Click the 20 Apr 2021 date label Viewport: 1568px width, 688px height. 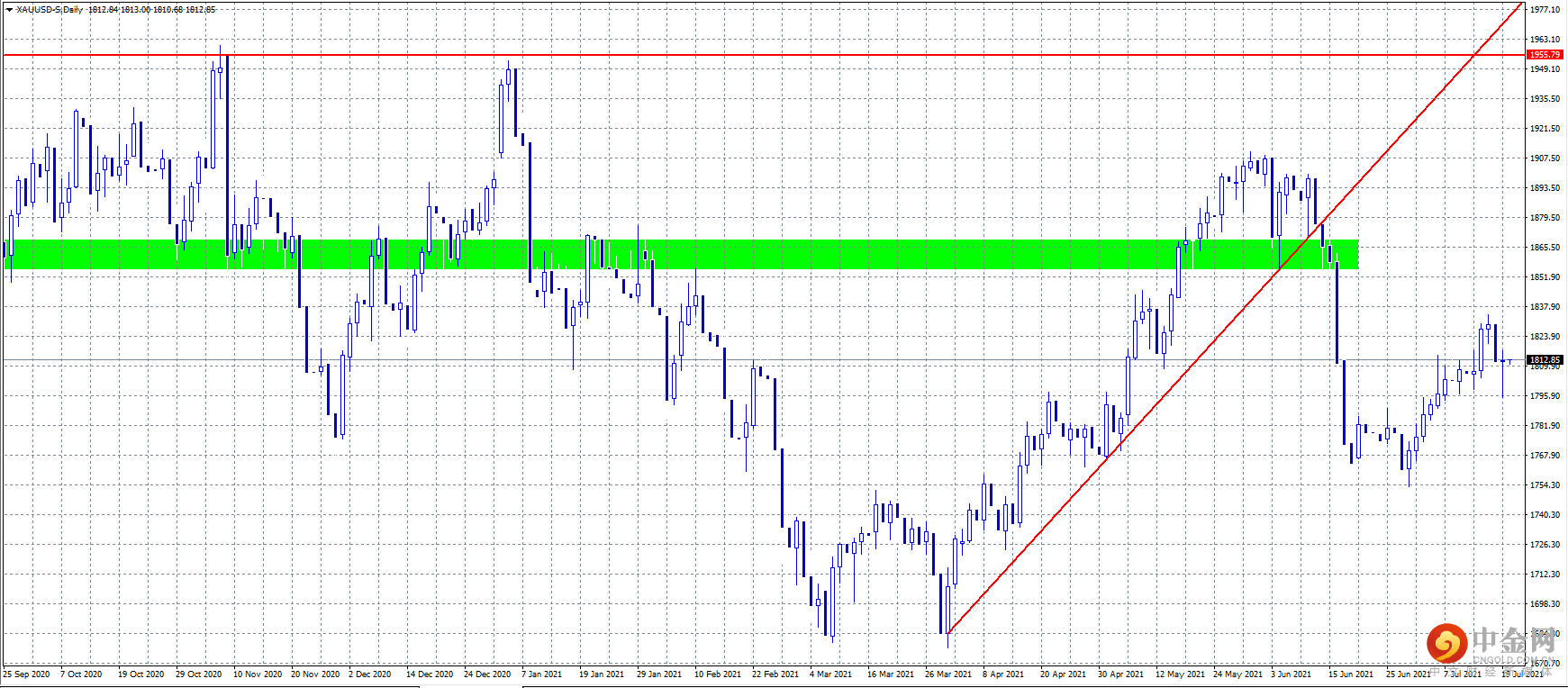coord(1063,674)
